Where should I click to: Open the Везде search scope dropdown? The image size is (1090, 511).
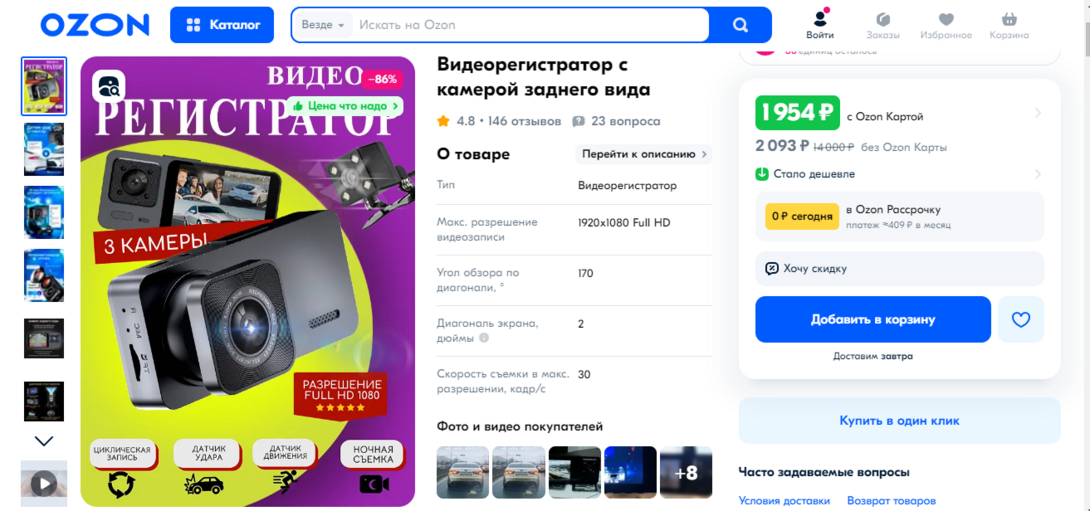[323, 25]
